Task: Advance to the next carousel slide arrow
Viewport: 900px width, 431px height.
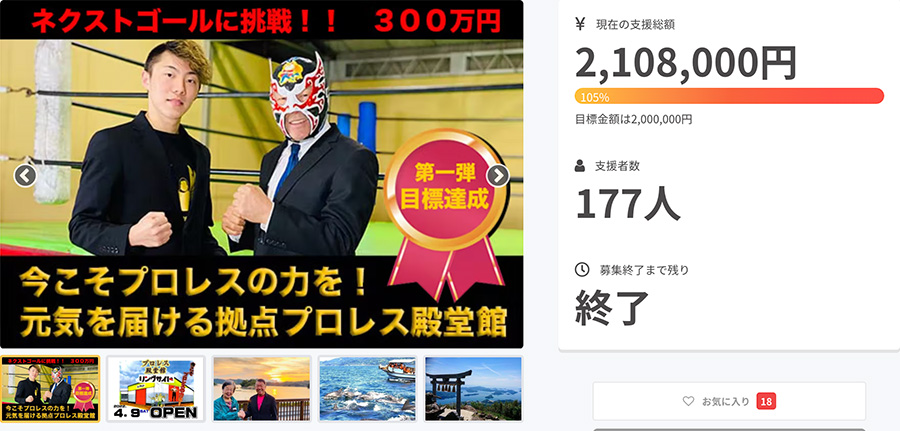Action: [x=498, y=176]
